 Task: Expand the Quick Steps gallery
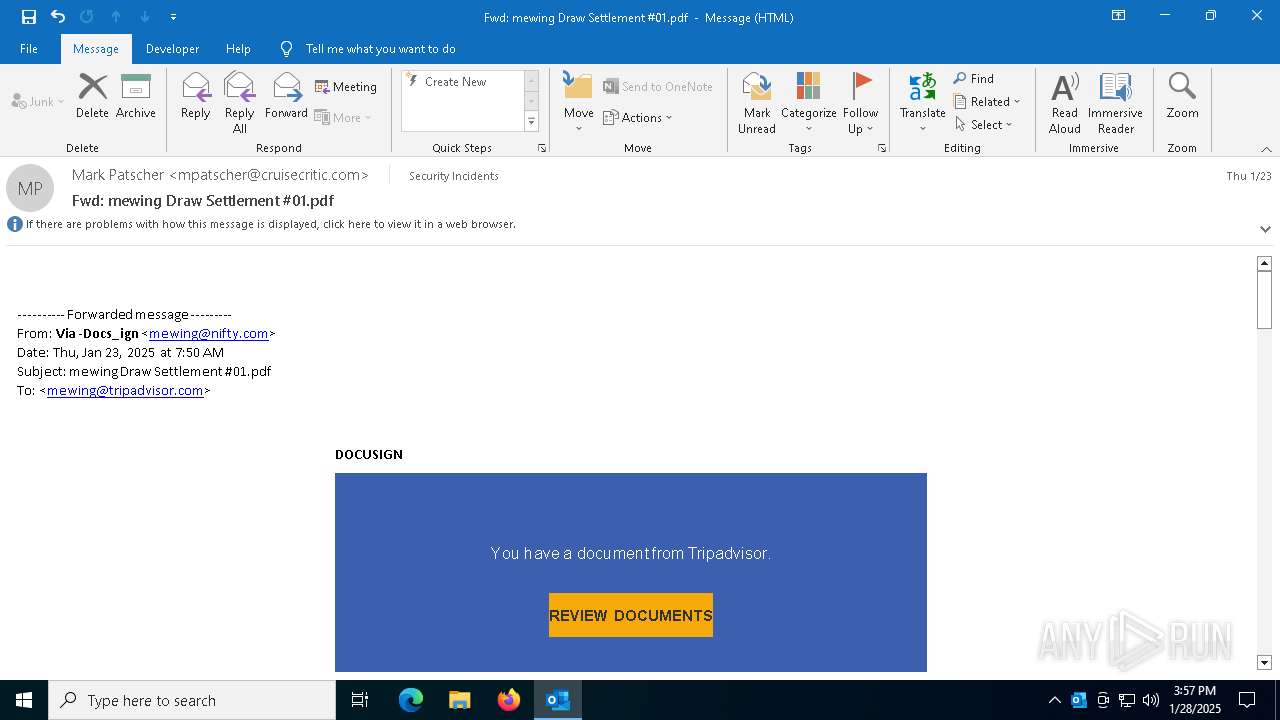tap(531, 122)
